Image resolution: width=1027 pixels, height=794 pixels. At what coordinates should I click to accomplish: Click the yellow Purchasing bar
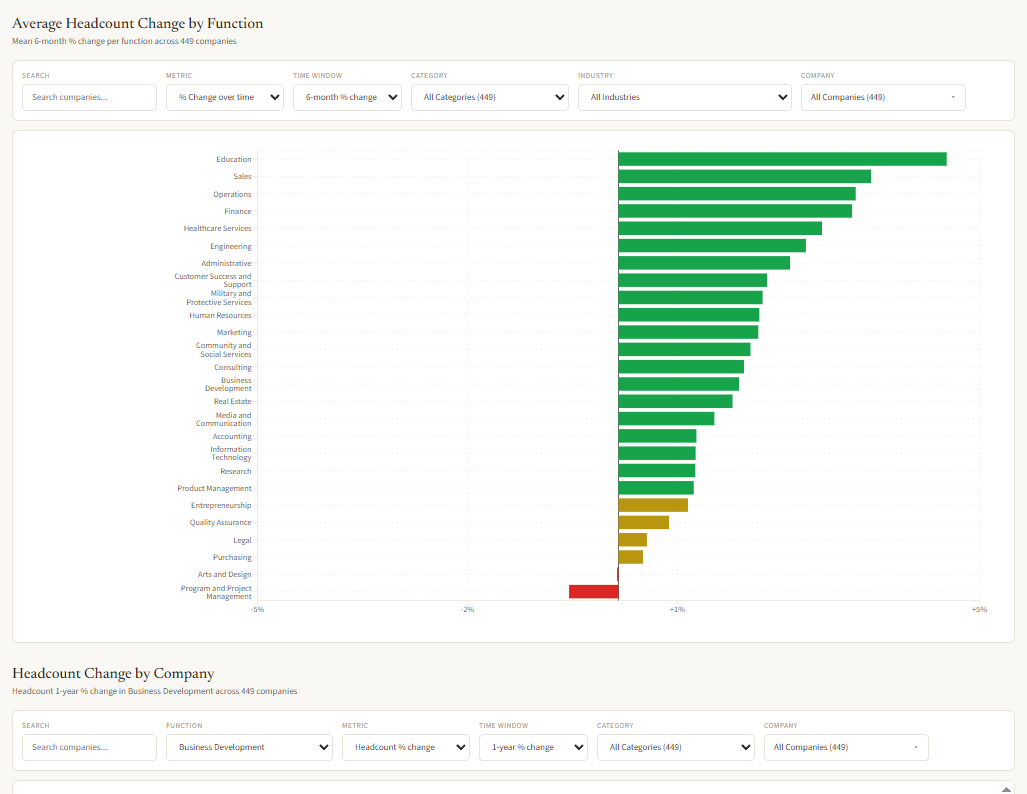click(x=631, y=557)
